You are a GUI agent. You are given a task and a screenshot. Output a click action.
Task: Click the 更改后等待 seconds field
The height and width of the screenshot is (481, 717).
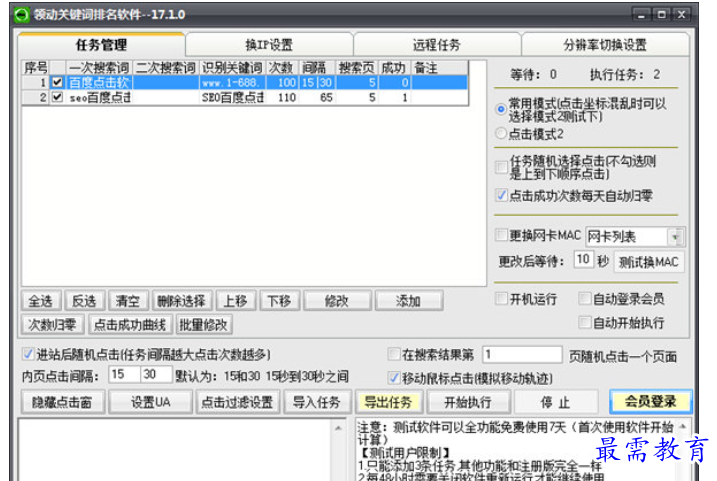583,260
